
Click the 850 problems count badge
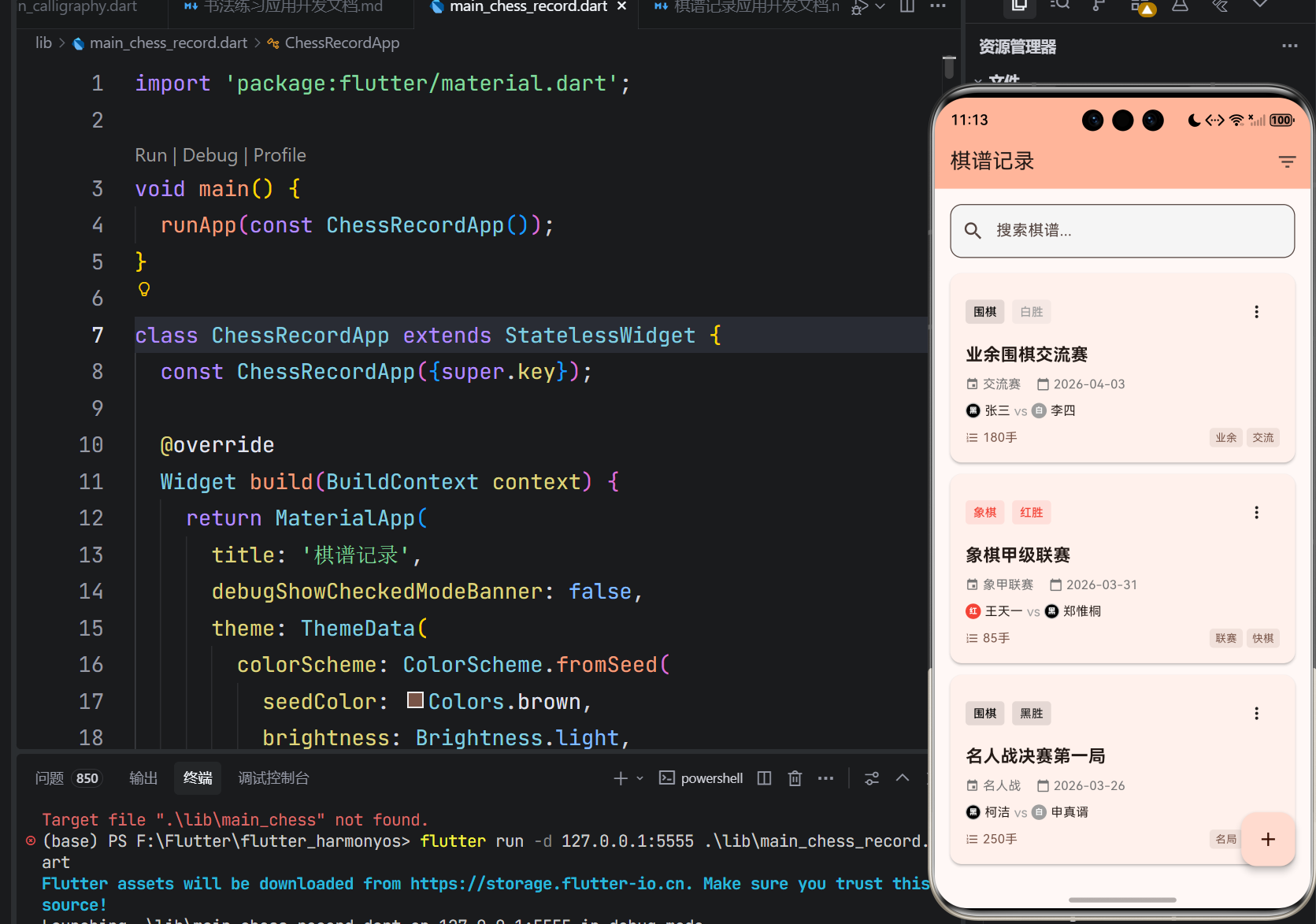tap(87, 778)
